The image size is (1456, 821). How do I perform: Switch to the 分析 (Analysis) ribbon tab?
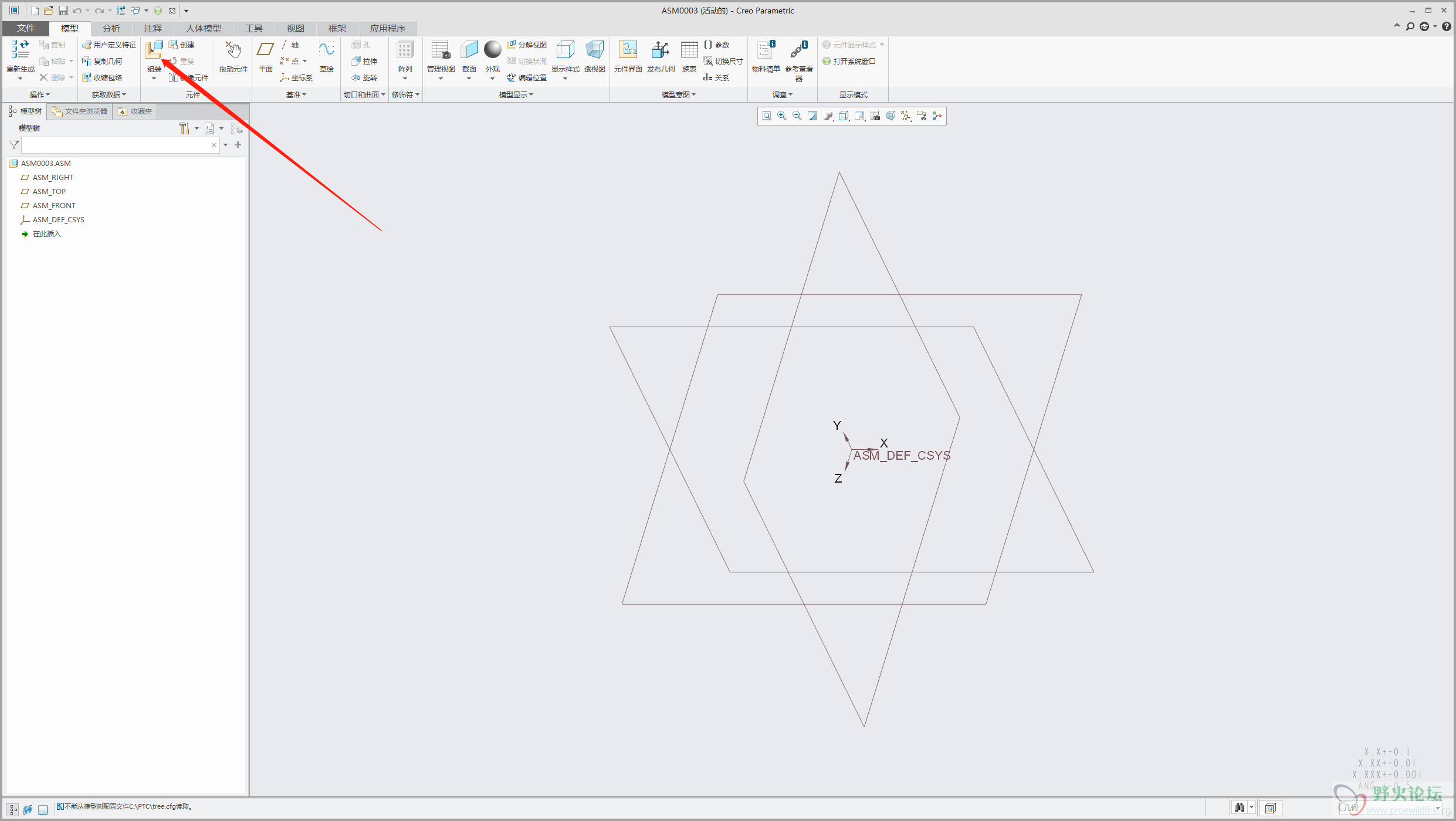(111, 28)
